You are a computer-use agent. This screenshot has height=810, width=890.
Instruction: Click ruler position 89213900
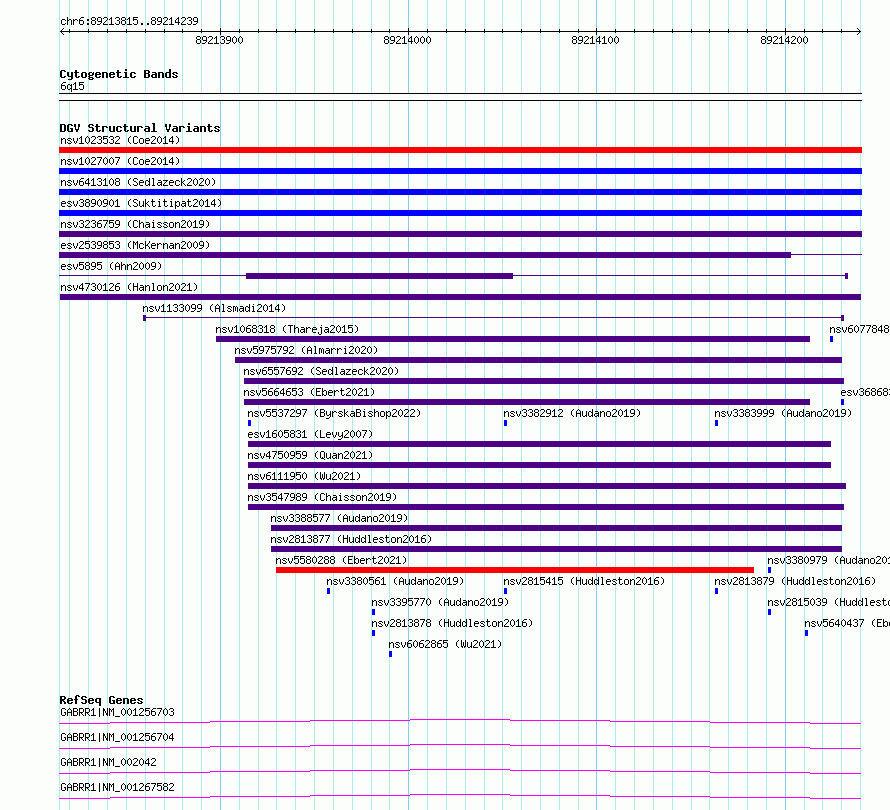click(x=219, y=40)
